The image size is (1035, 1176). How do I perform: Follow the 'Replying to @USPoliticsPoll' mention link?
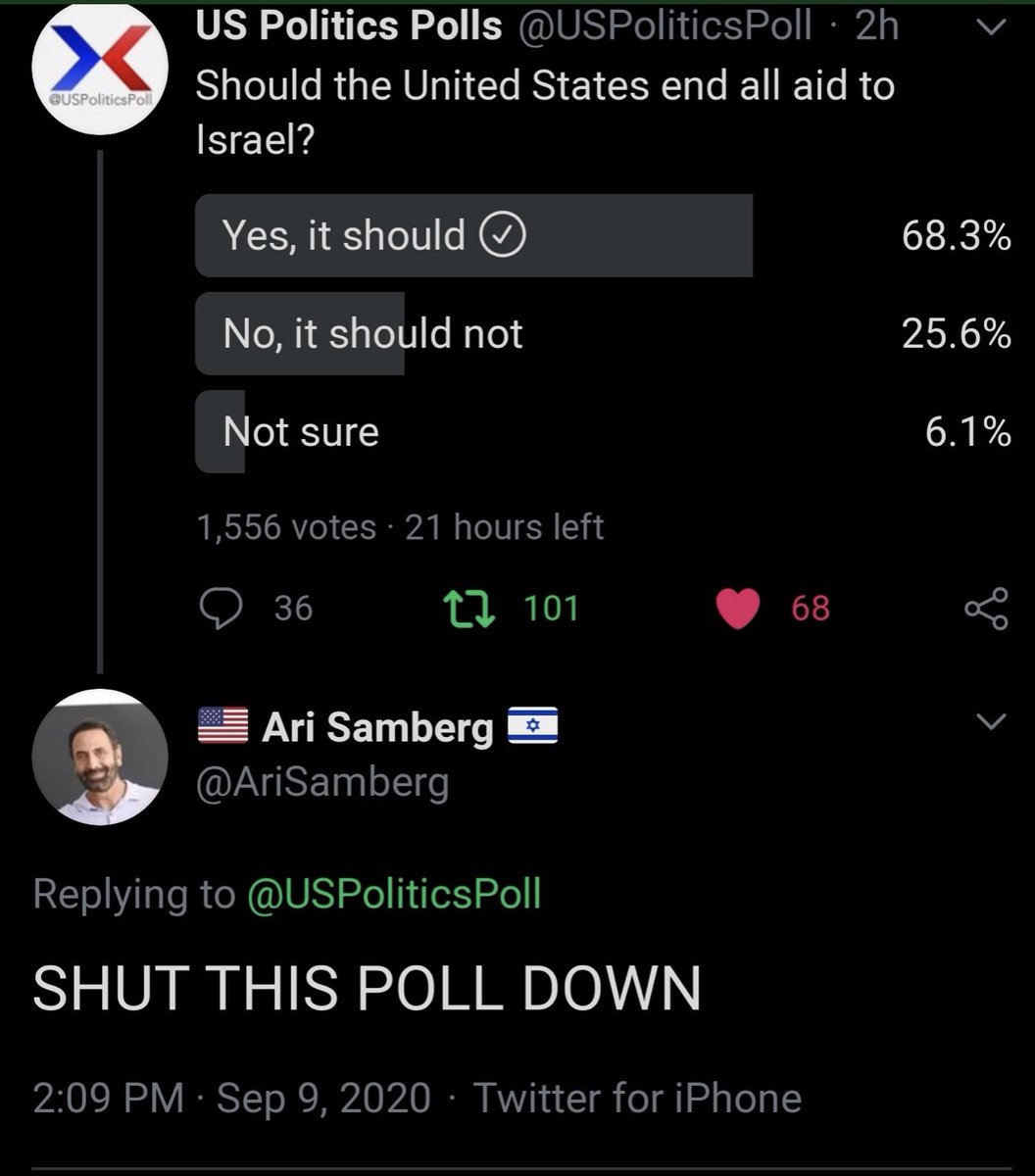pos(393,894)
